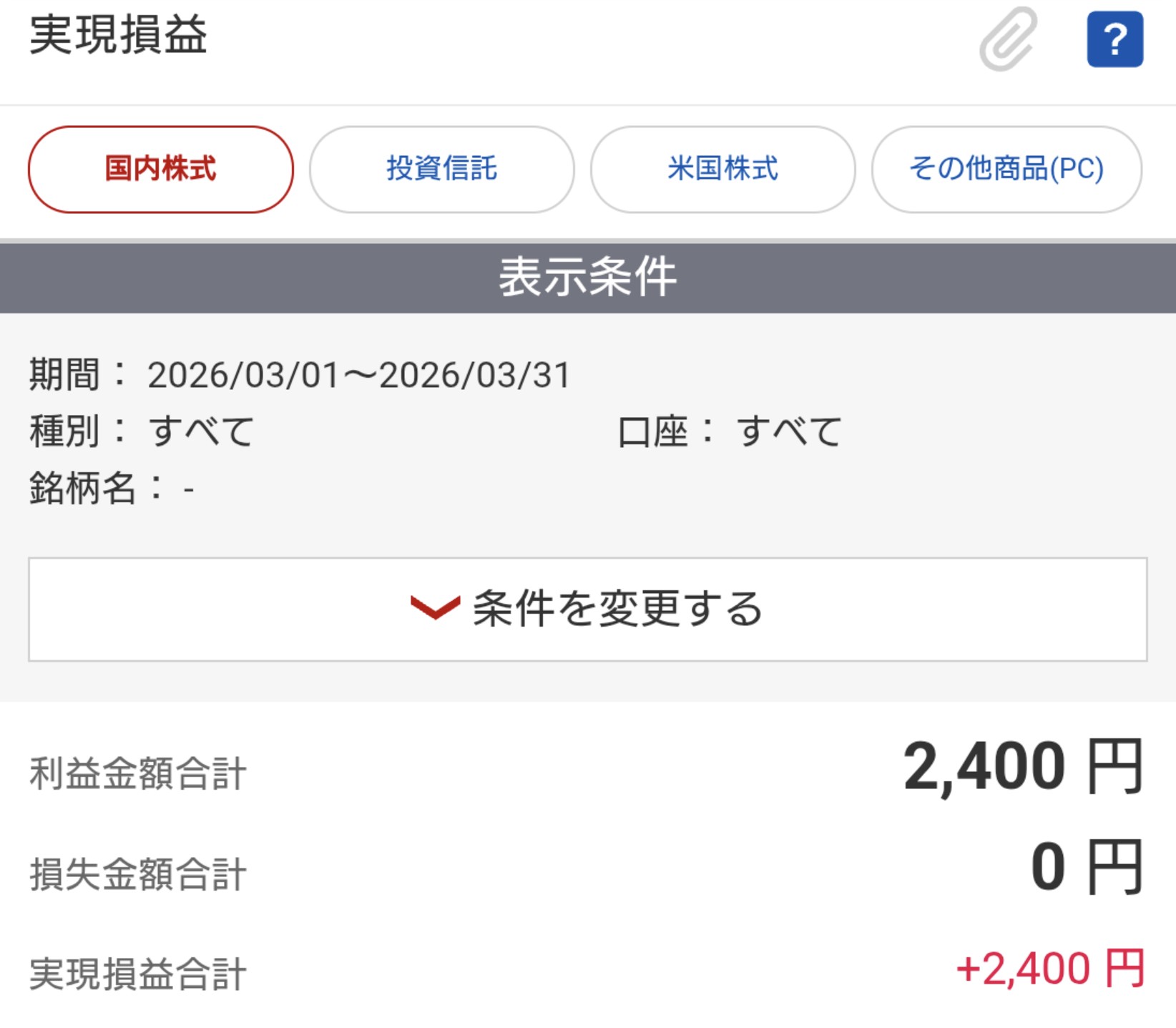Go to the その他商品(PC) tab

click(1006, 170)
